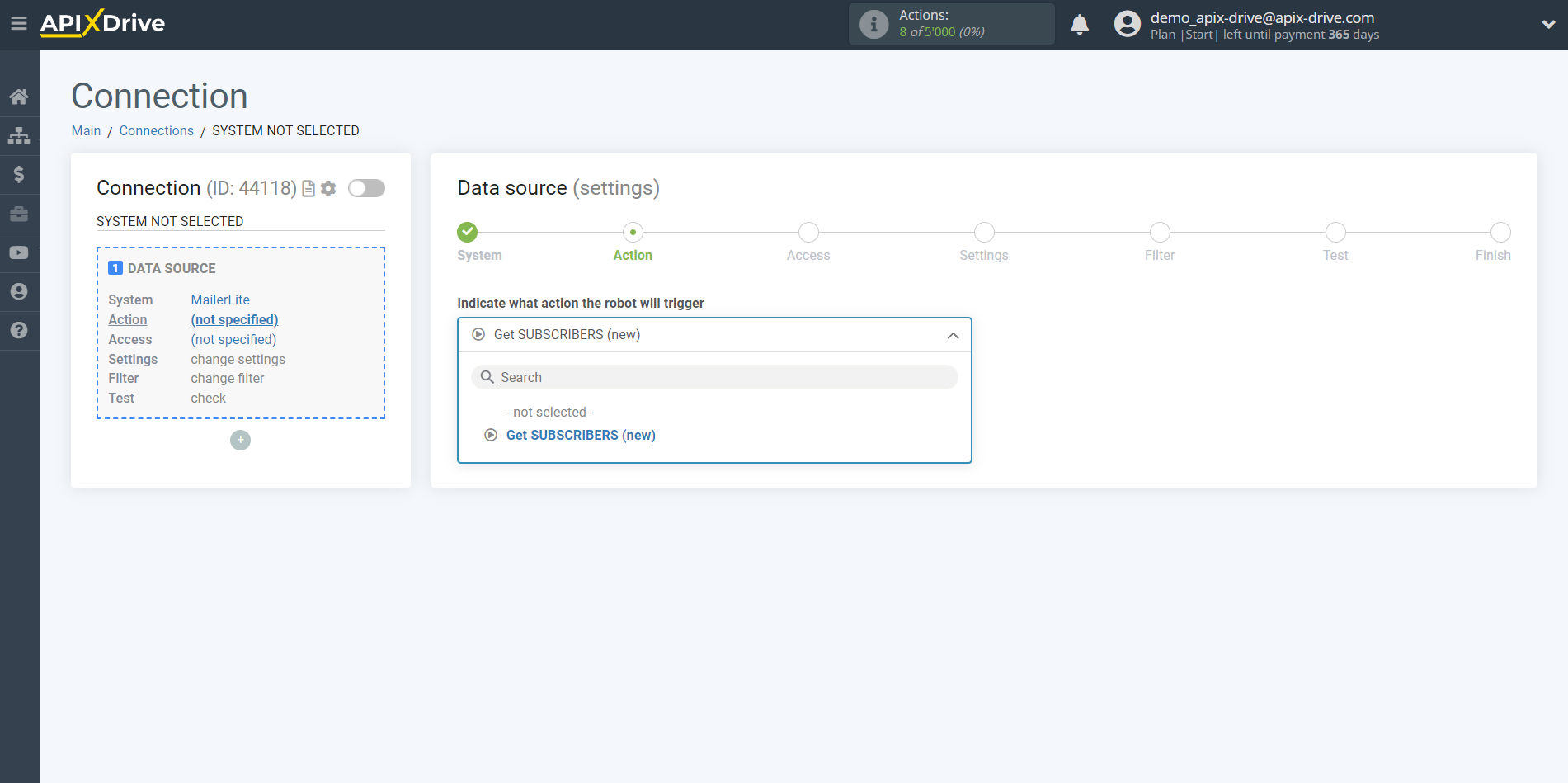1568x783 pixels.
Task: Click the MailerLite system link
Action: [220, 300]
